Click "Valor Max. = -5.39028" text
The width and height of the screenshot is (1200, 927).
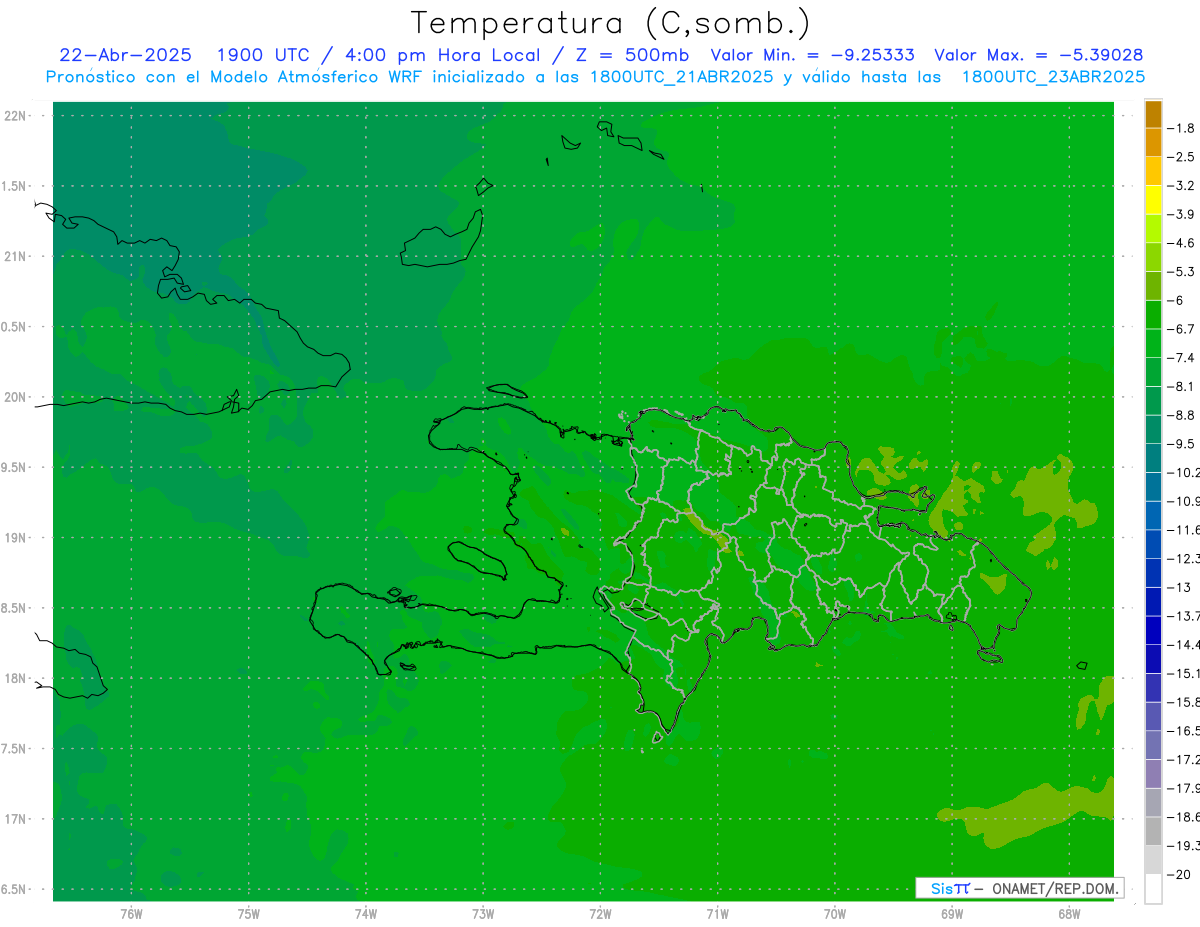click(1038, 55)
